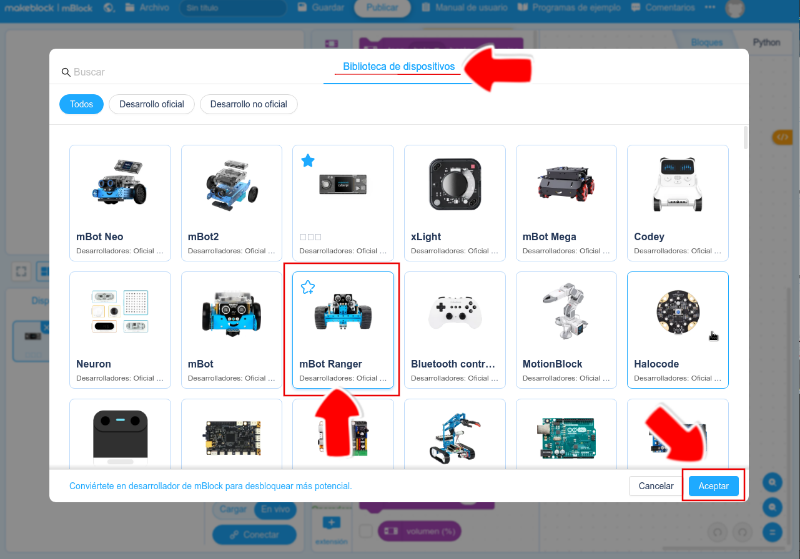The height and width of the screenshot is (559, 800).
Task: Select the blue mBot device card
Action: (x=232, y=330)
